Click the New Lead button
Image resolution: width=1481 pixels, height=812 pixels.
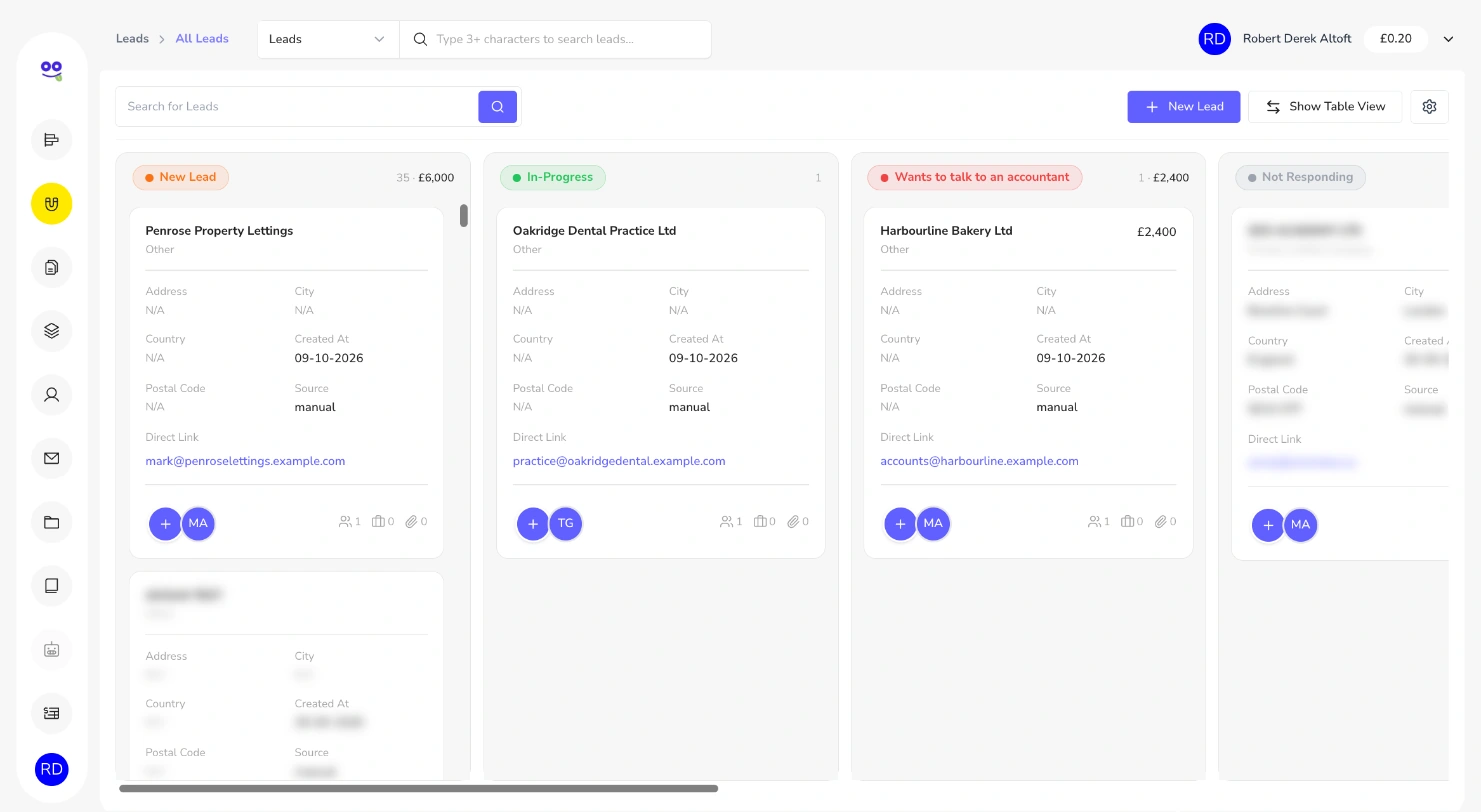(x=1184, y=107)
